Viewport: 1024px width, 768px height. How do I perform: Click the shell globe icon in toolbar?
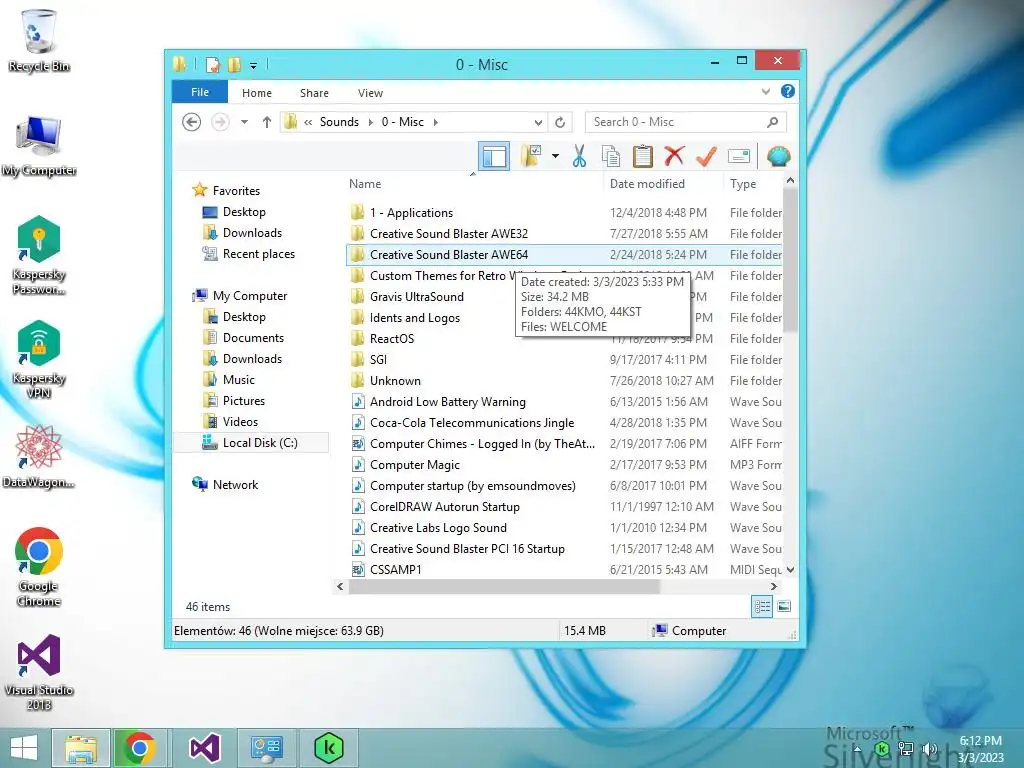coord(778,156)
